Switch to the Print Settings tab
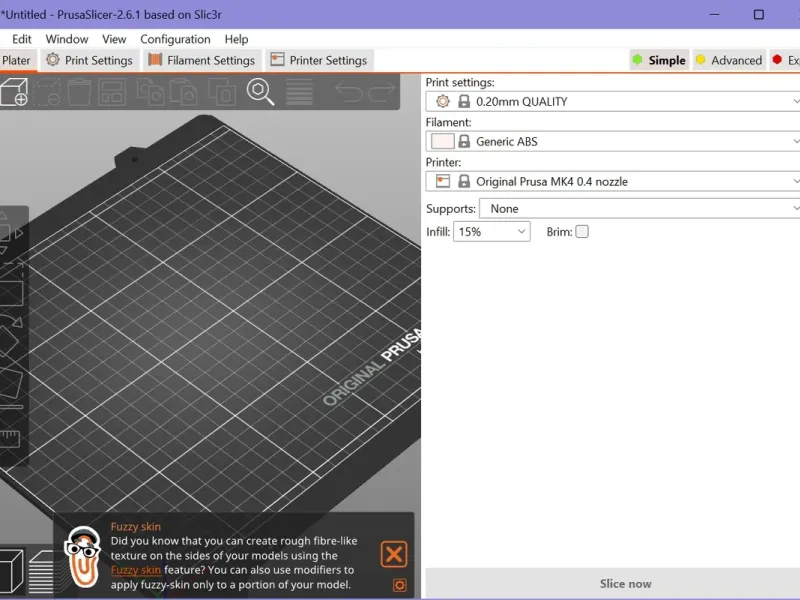800x600 pixels. tap(89, 60)
